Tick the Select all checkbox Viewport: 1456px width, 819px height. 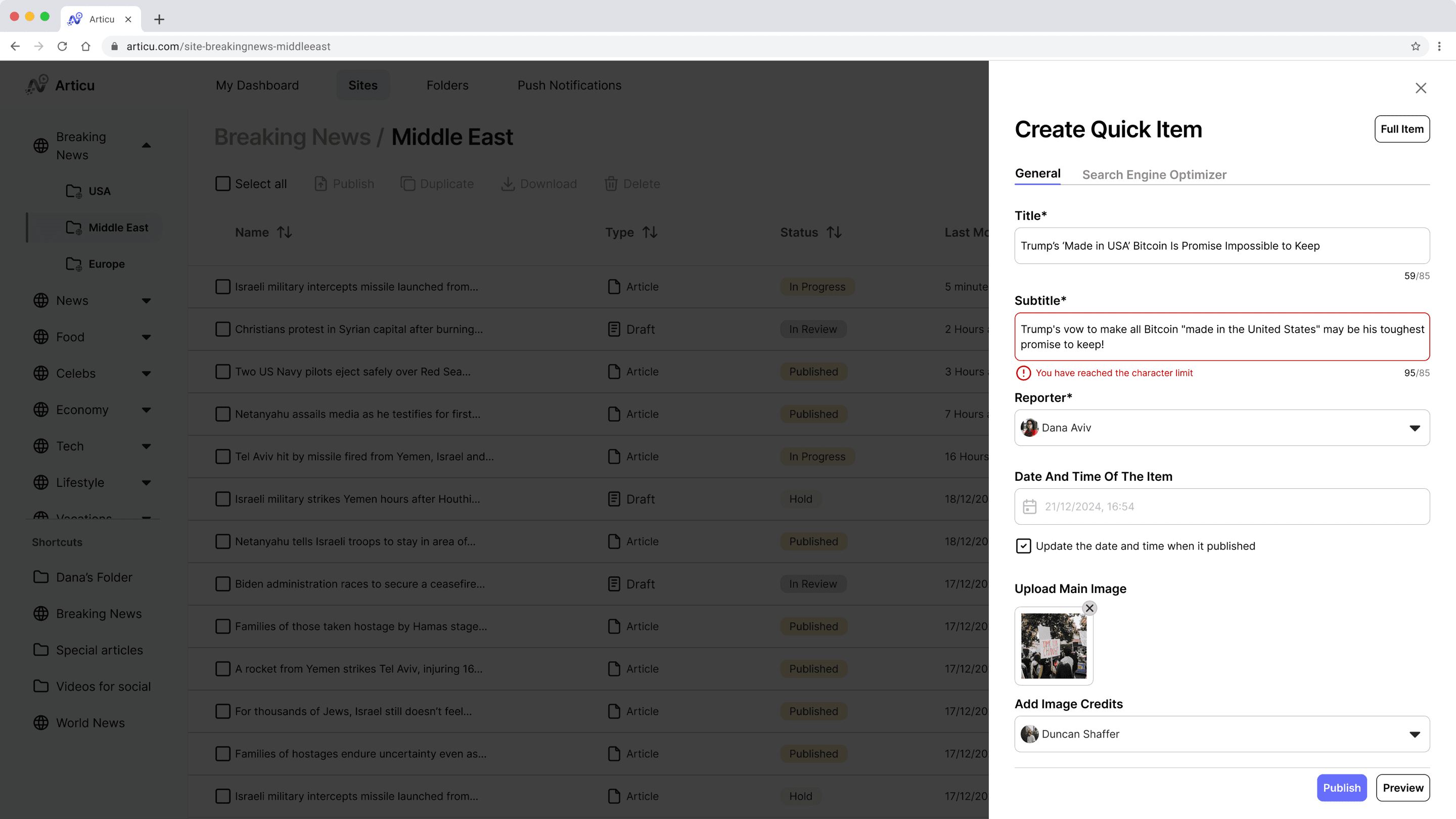click(222, 184)
